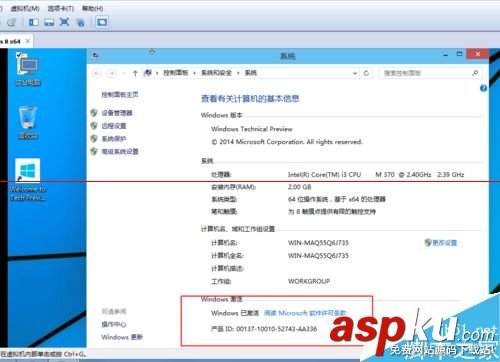Open the 虚拟机(M) menu
The image size is (500, 362).
coord(25,8)
